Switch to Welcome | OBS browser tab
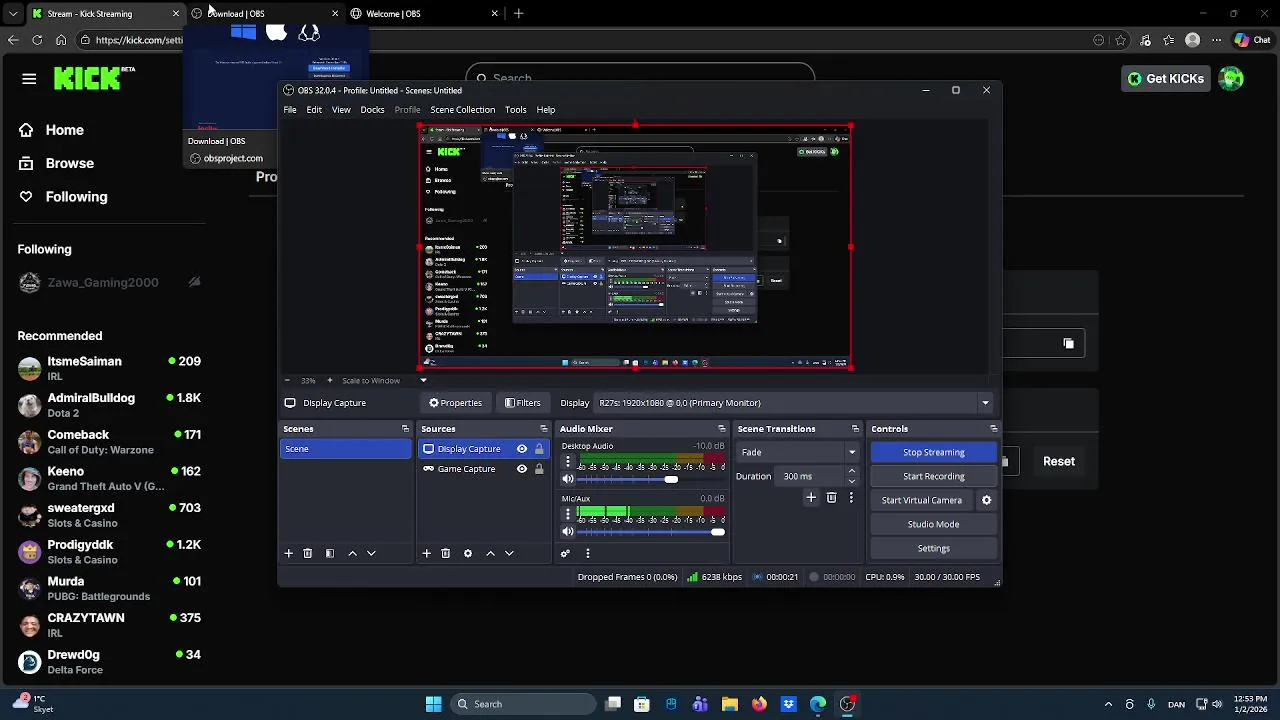Screen dimensions: 1280x720 (x=425, y=14)
